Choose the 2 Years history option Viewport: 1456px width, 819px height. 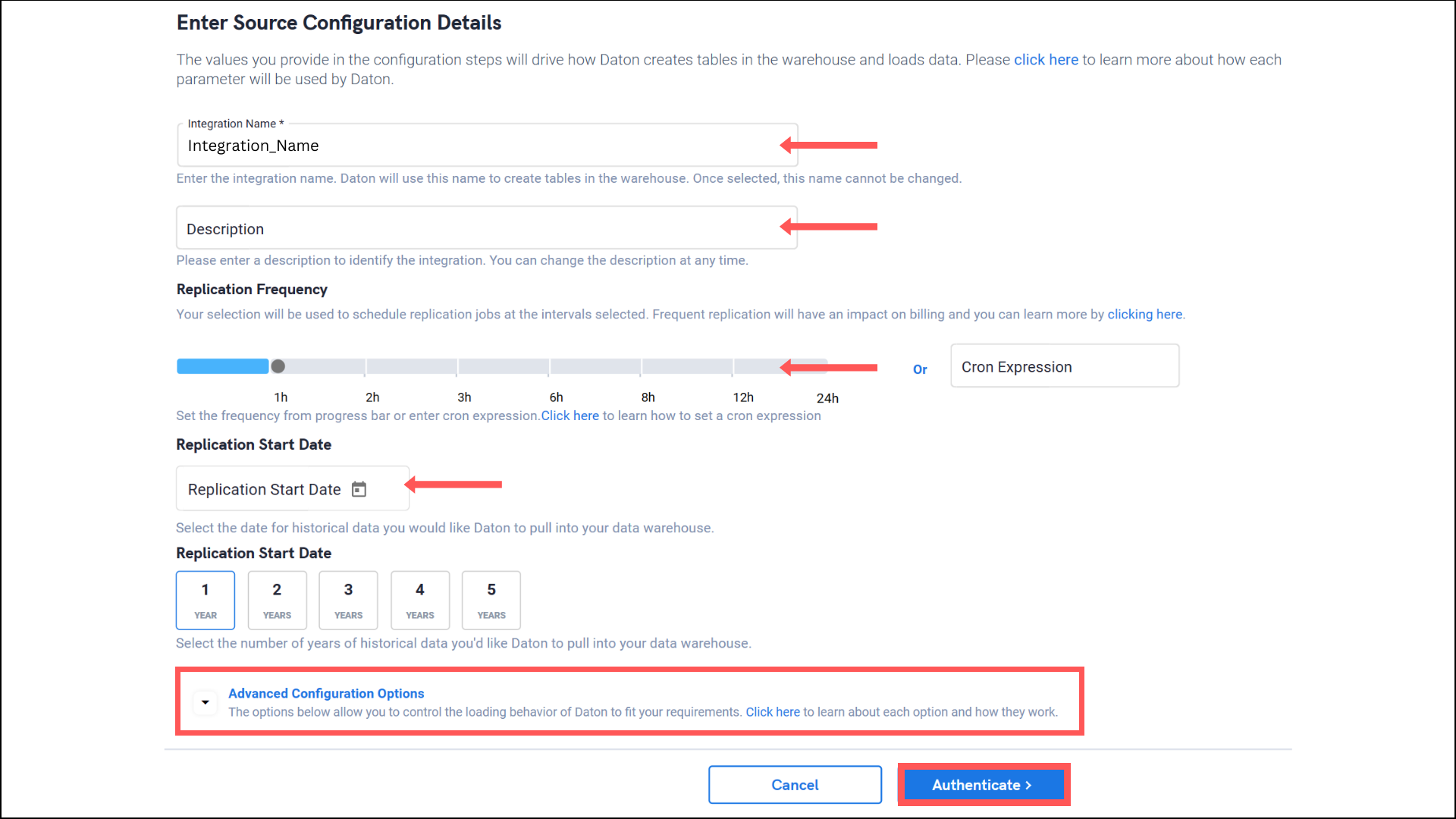[277, 600]
